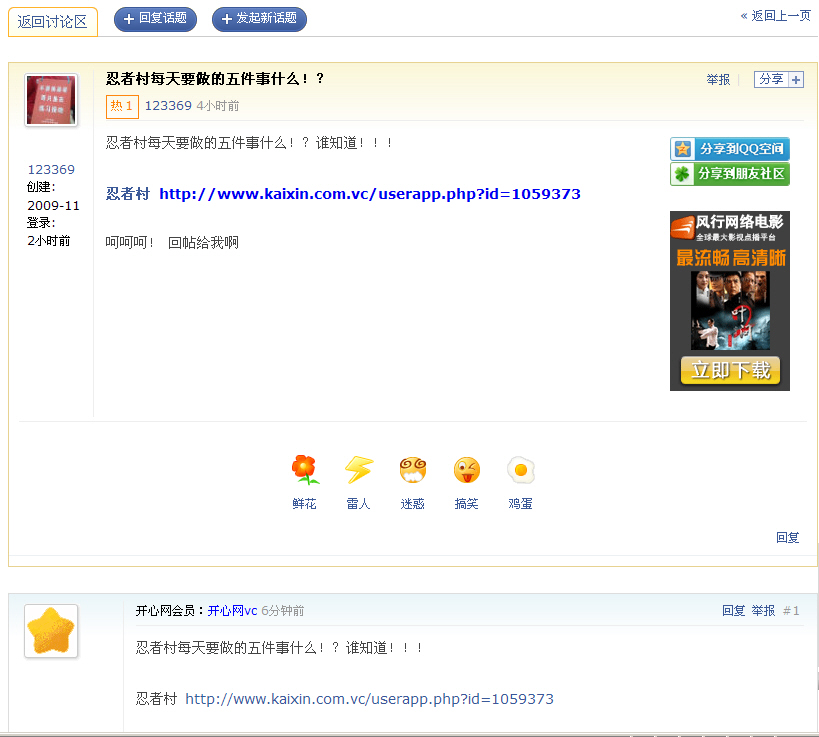Open 123369 profile link under avatar
Screen dimensions: 819x737
coord(51,170)
